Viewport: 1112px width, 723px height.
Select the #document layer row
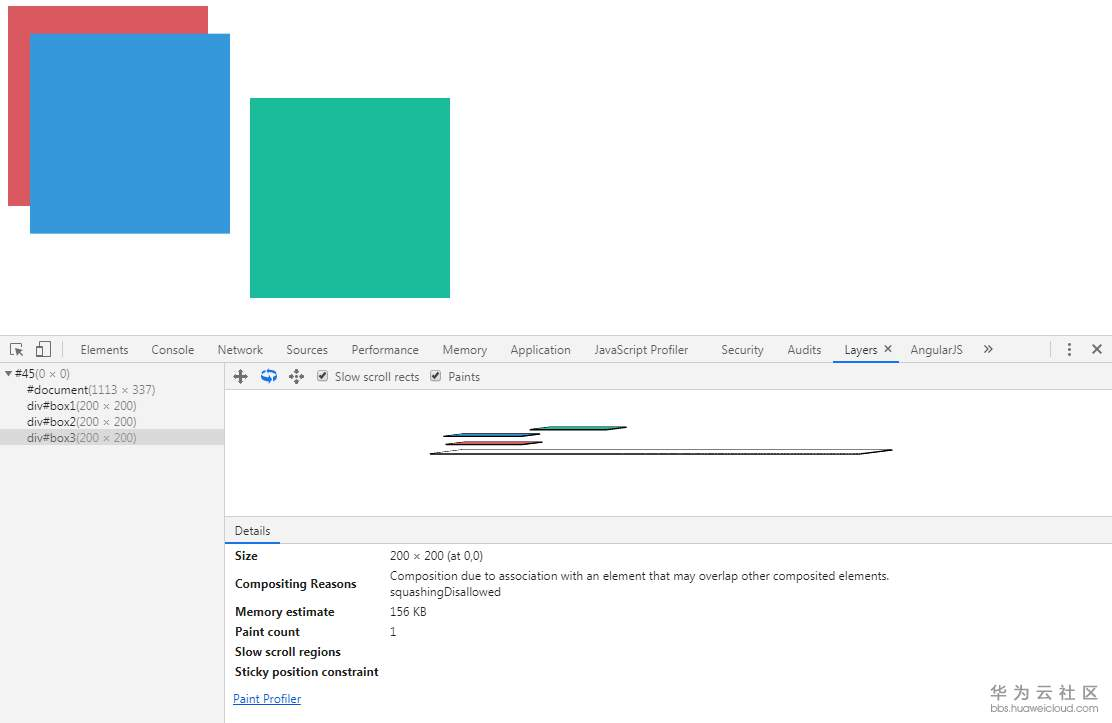coord(112,390)
